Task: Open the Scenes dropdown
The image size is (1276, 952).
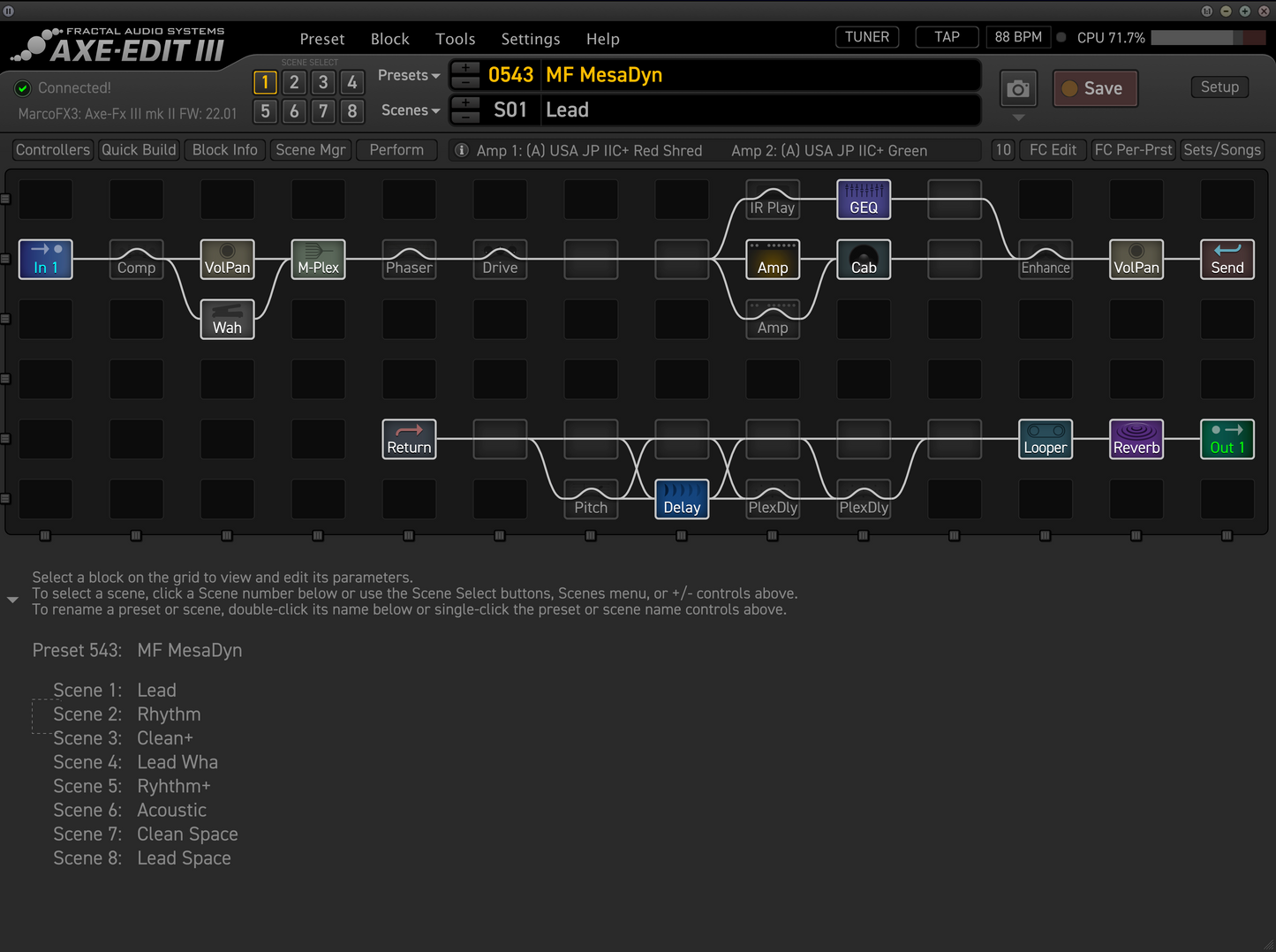Action: [x=409, y=110]
